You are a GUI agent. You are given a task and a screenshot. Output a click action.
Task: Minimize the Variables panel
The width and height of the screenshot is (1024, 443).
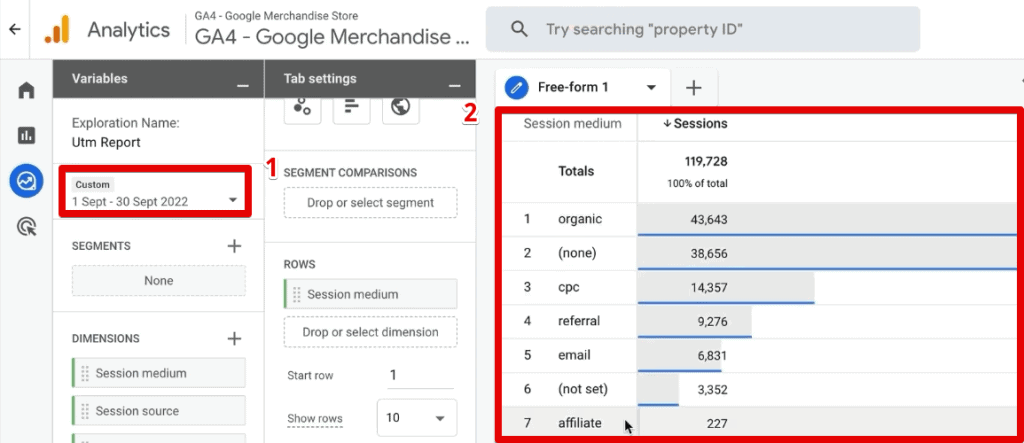click(243, 86)
